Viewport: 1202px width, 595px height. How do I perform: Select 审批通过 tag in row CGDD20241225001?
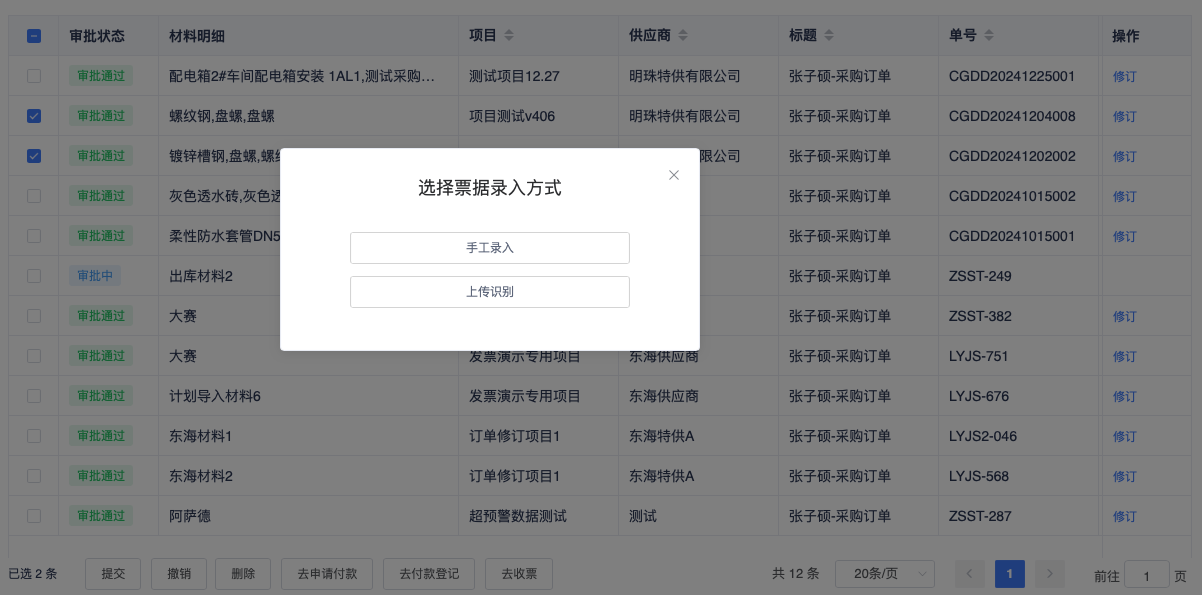pyautogui.click(x=101, y=76)
